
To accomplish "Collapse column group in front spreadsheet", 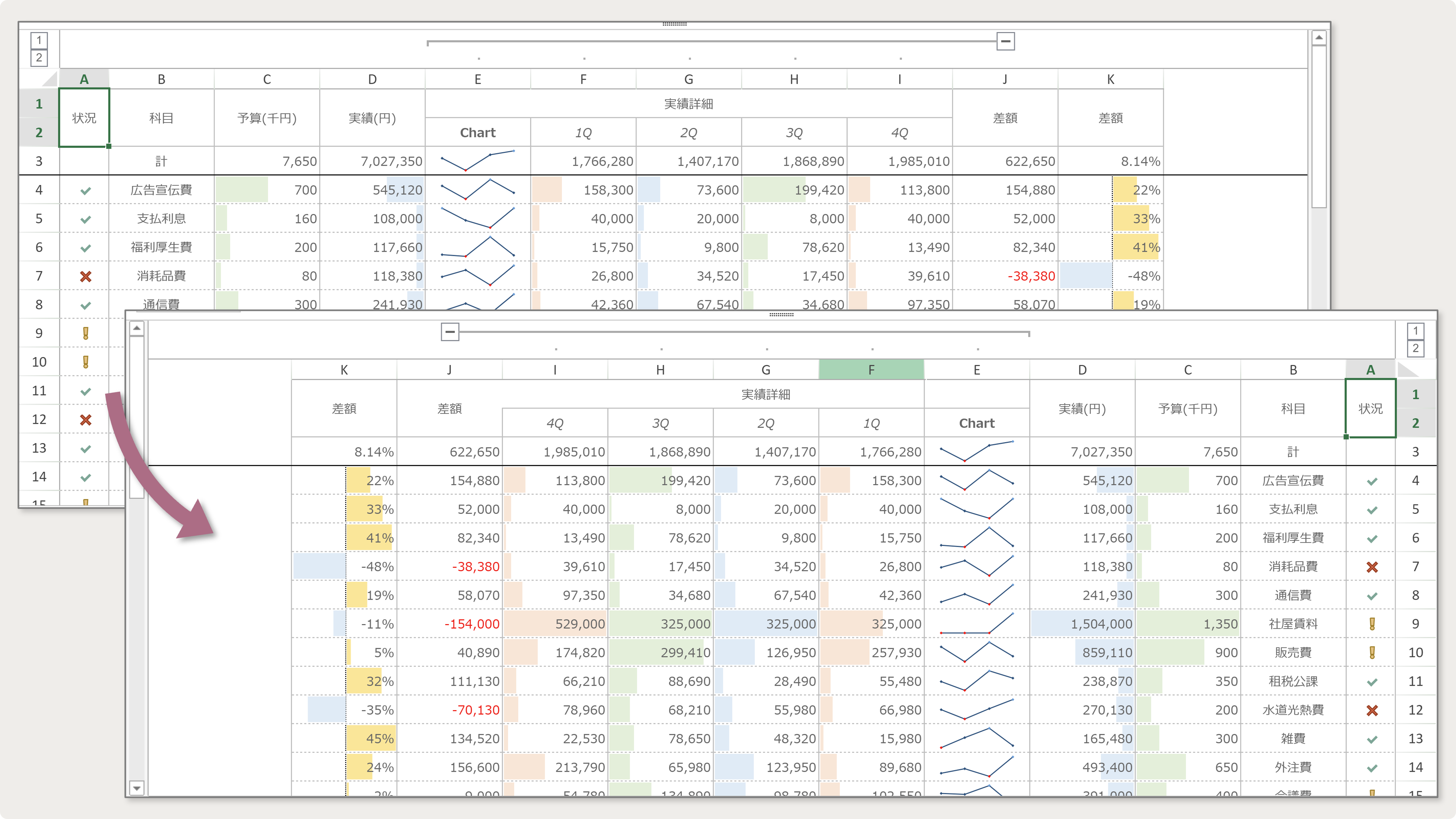I will (x=450, y=332).
